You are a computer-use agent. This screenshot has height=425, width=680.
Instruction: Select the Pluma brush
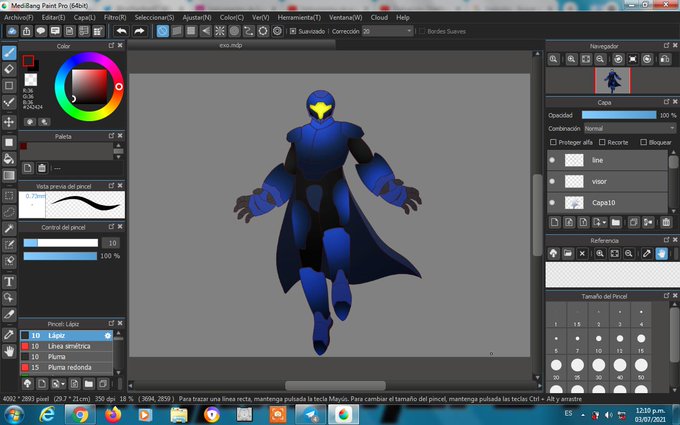coord(66,356)
